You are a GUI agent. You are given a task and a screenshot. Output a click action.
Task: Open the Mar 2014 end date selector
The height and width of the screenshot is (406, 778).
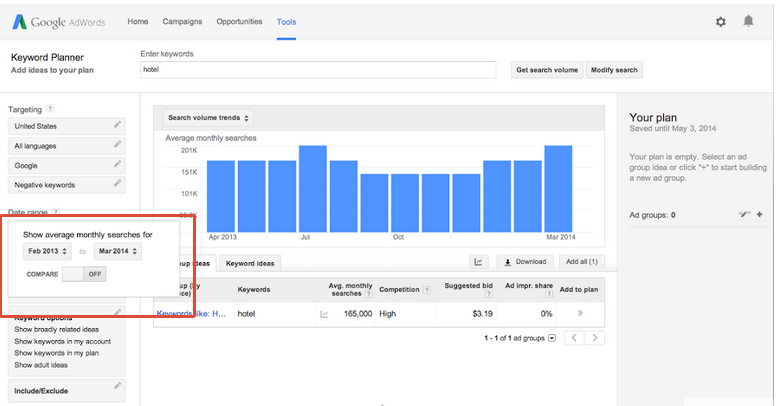118,251
